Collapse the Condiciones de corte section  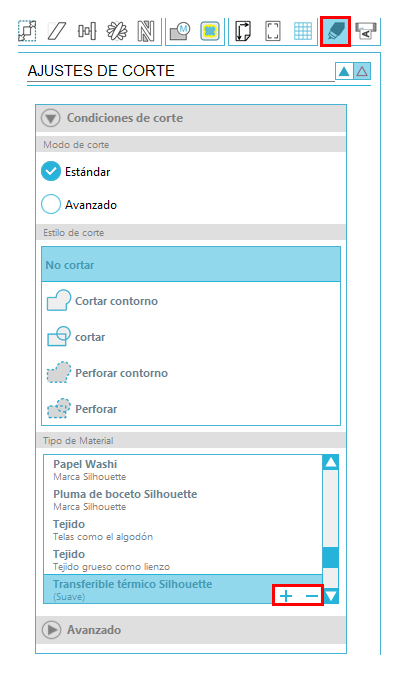(x=51, y=118)
